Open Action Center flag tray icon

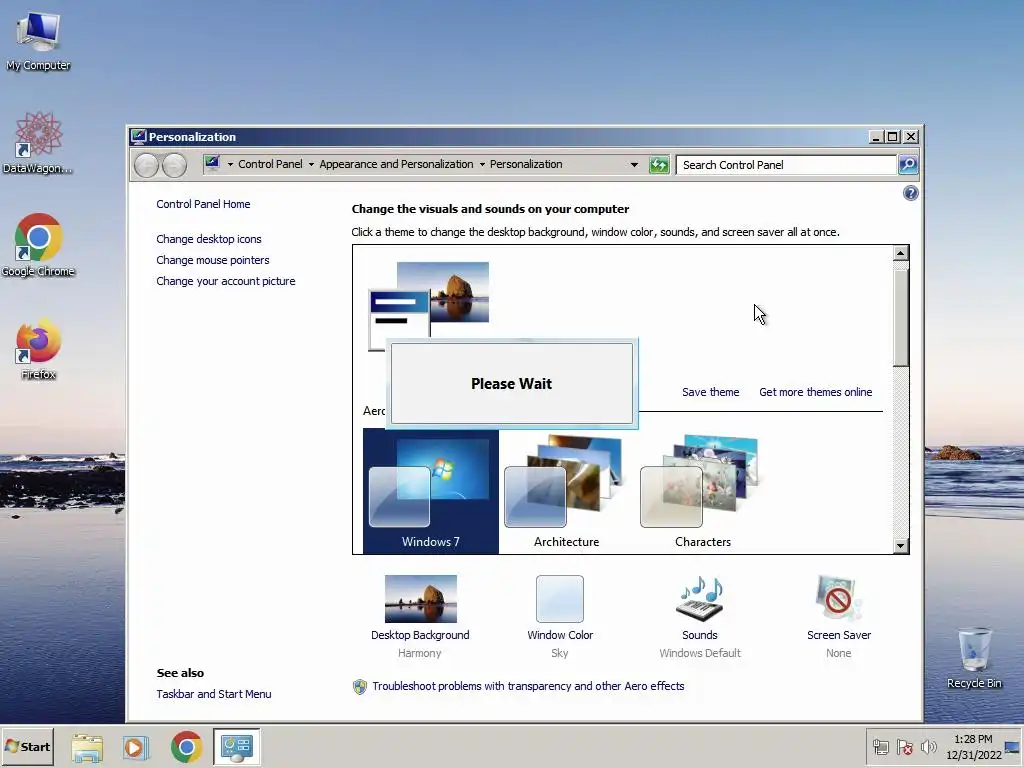pyautogui.click(x=904, y=747)
